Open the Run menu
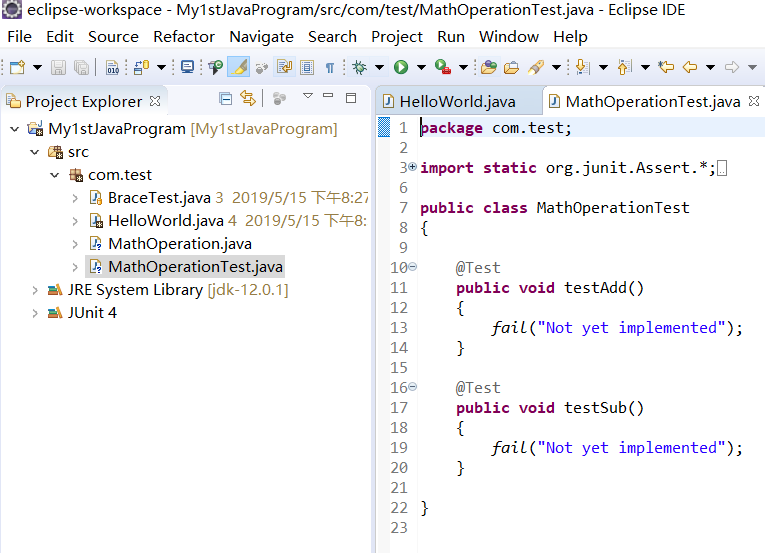Screen dimensions: 765x553 451,37
